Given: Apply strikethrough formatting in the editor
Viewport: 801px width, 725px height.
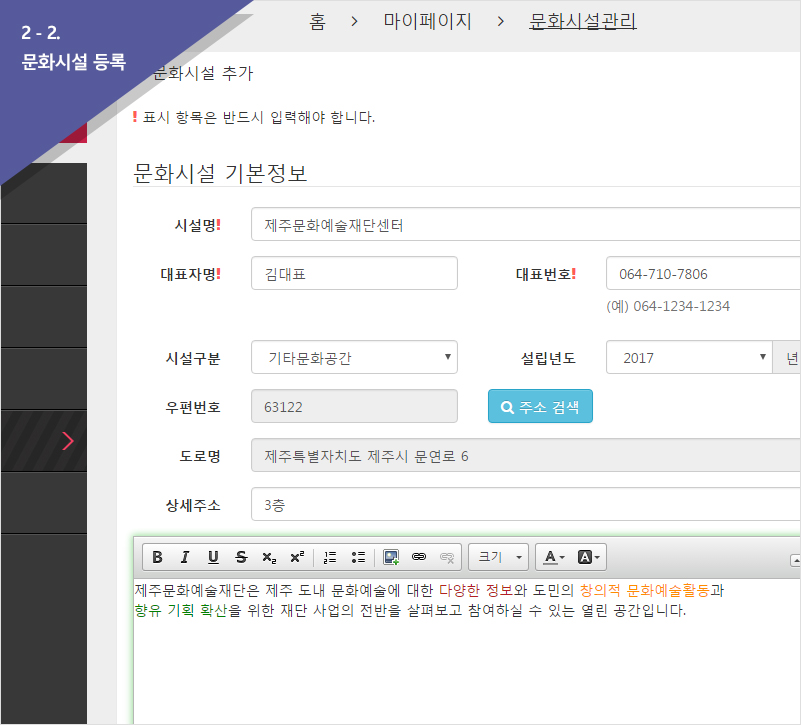Looking at the screenshot, I should tap(241, 557).
